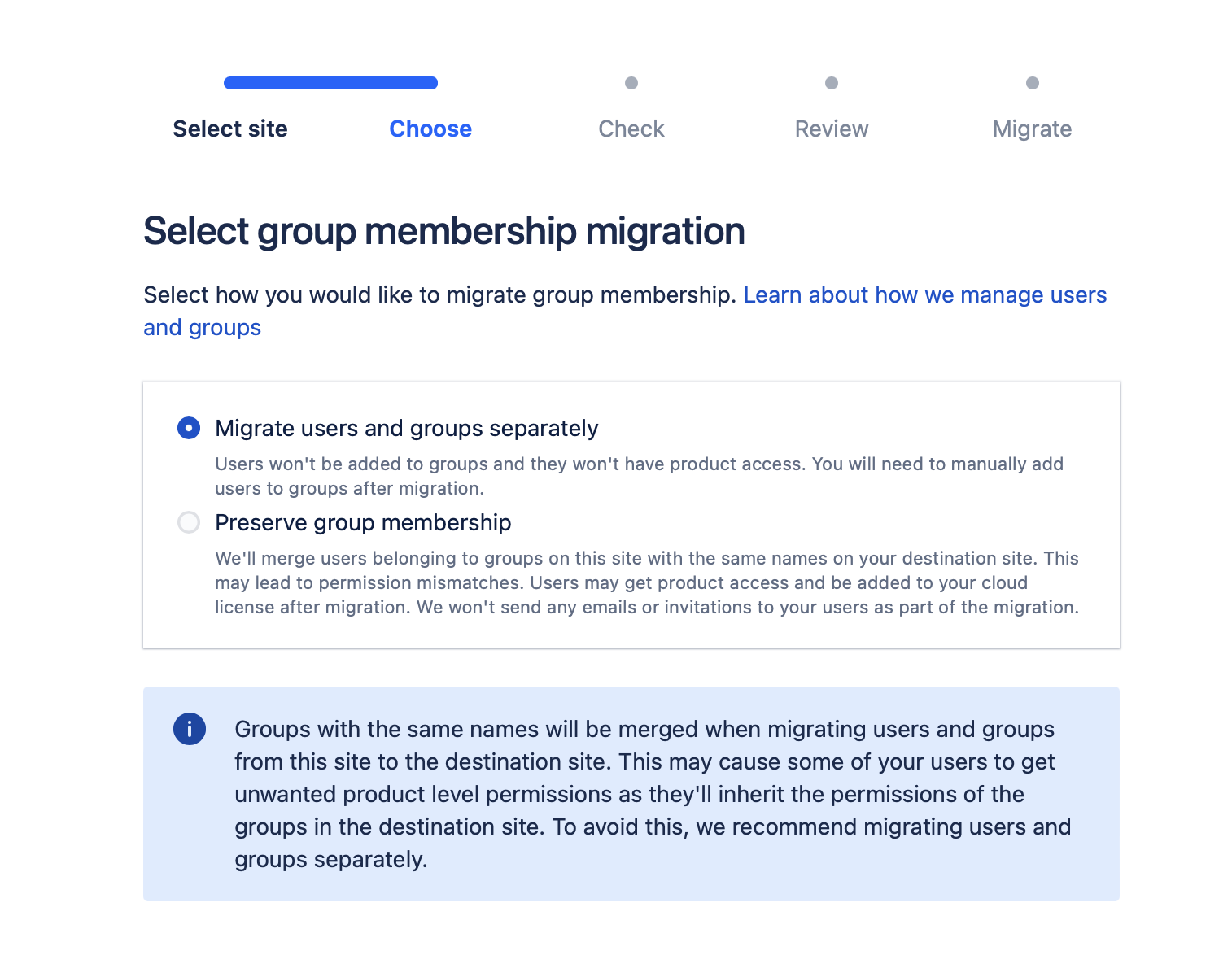1232x955 pixels.
Task: Click the Check step dot indicator
Action: (x=631, y=83)
